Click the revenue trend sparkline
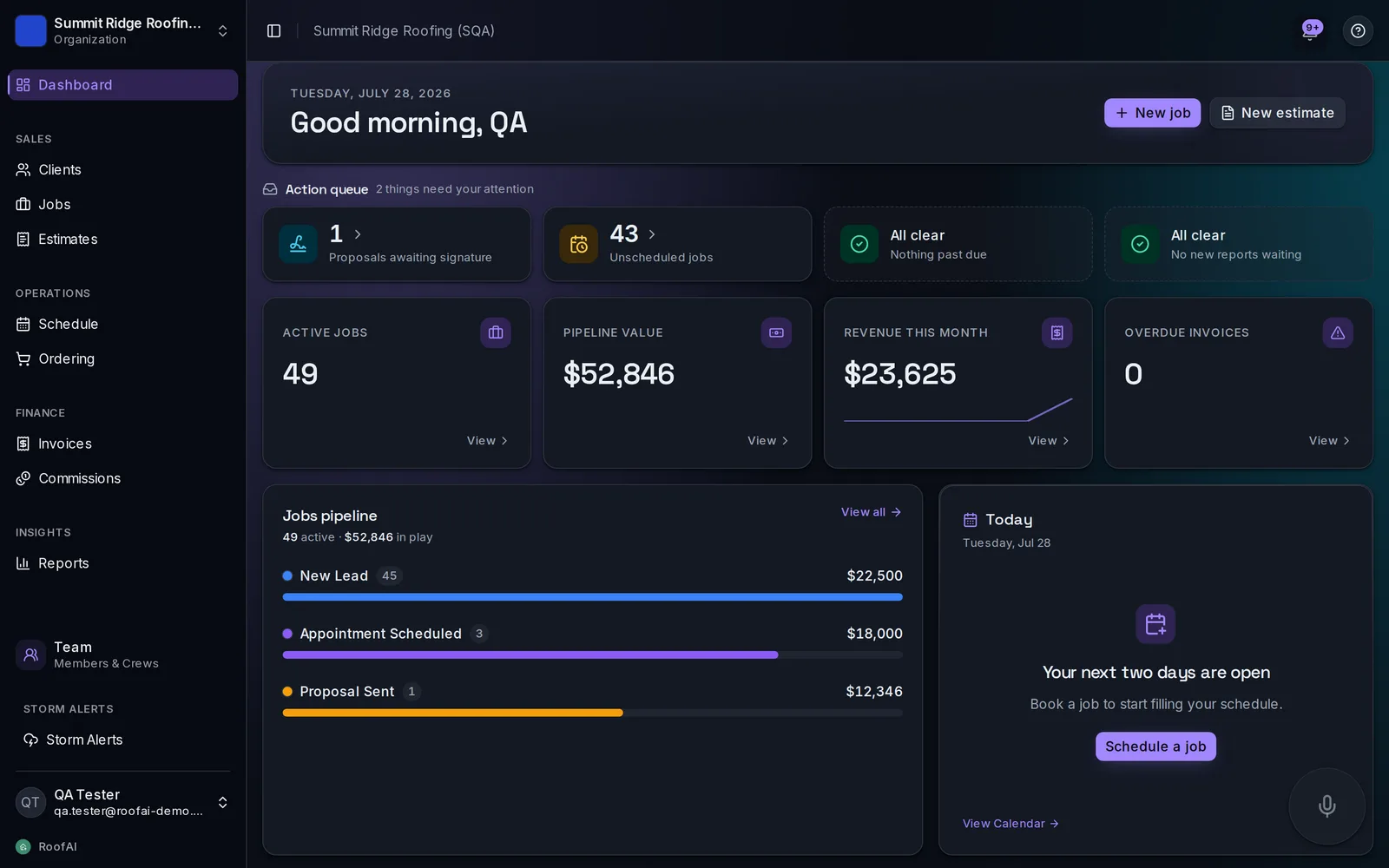 coord(958,410)
